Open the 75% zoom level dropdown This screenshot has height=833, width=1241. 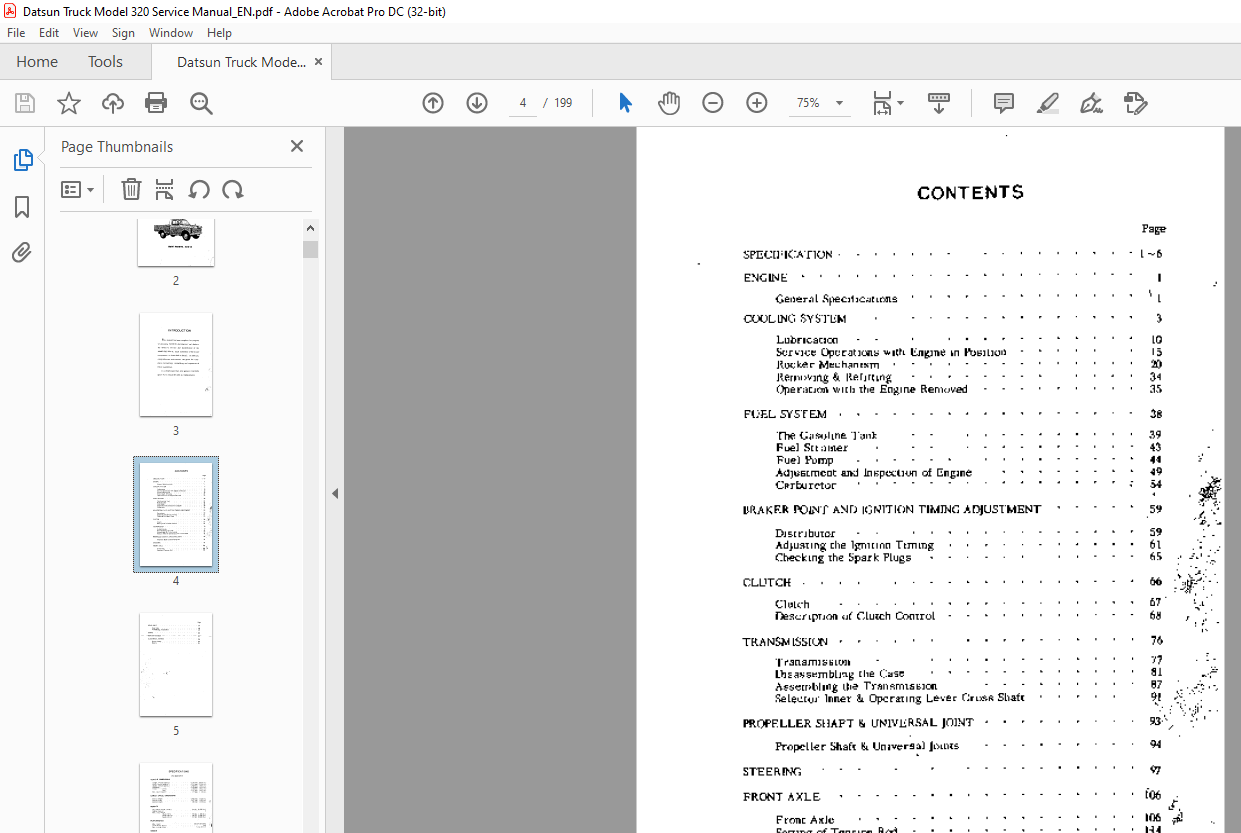coord(839,103)
